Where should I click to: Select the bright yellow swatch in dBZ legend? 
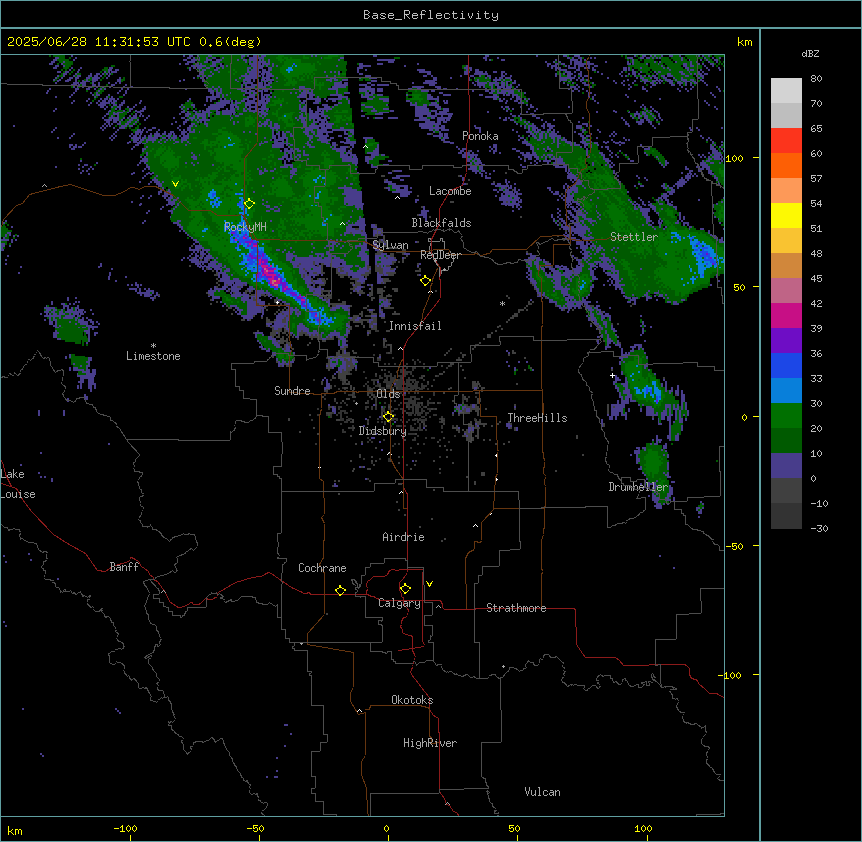786,216
